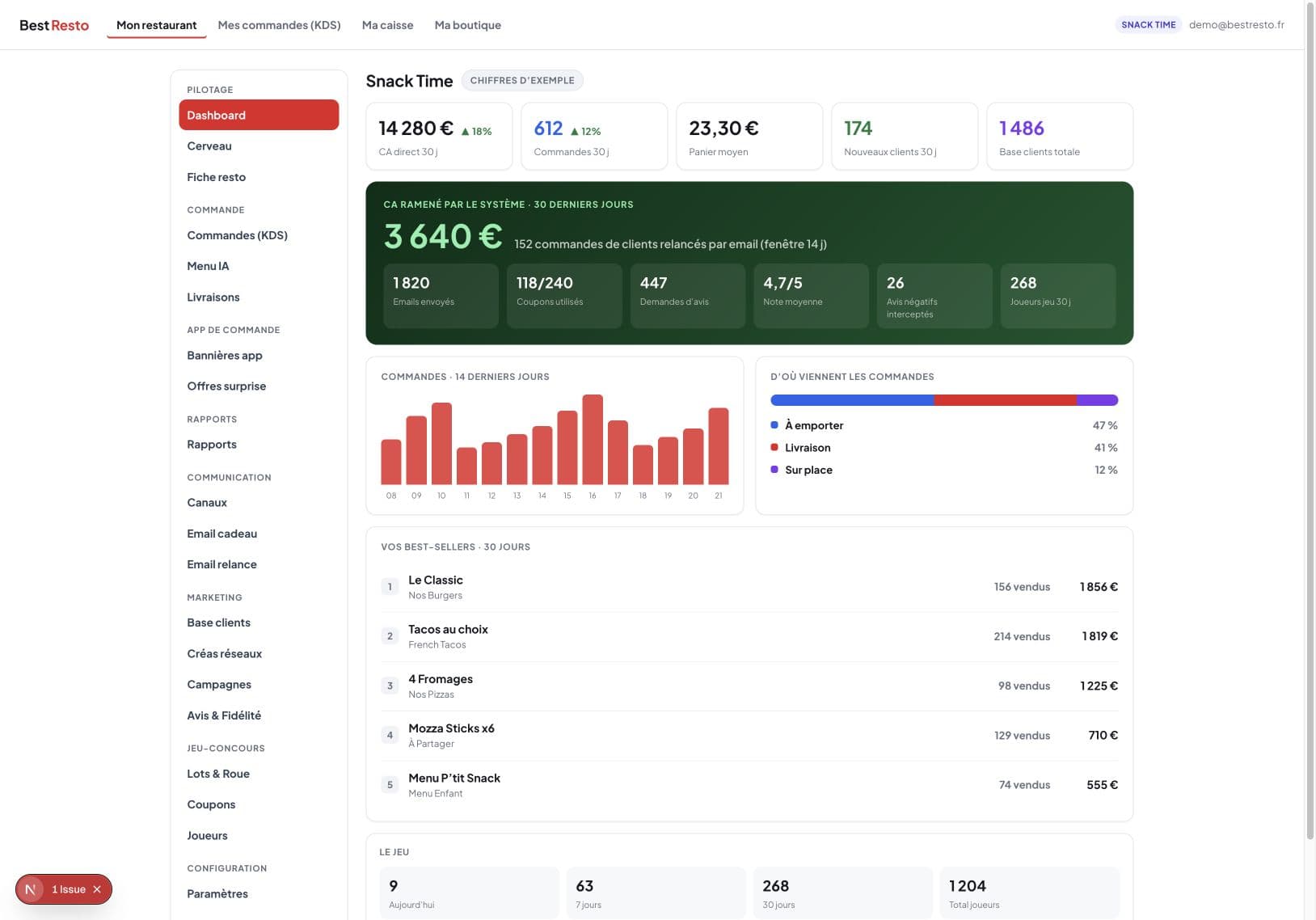This screenshot has height=920, width=1316.
Task: Select Le Classic best-seller row
Action: (x=749, y=587)
